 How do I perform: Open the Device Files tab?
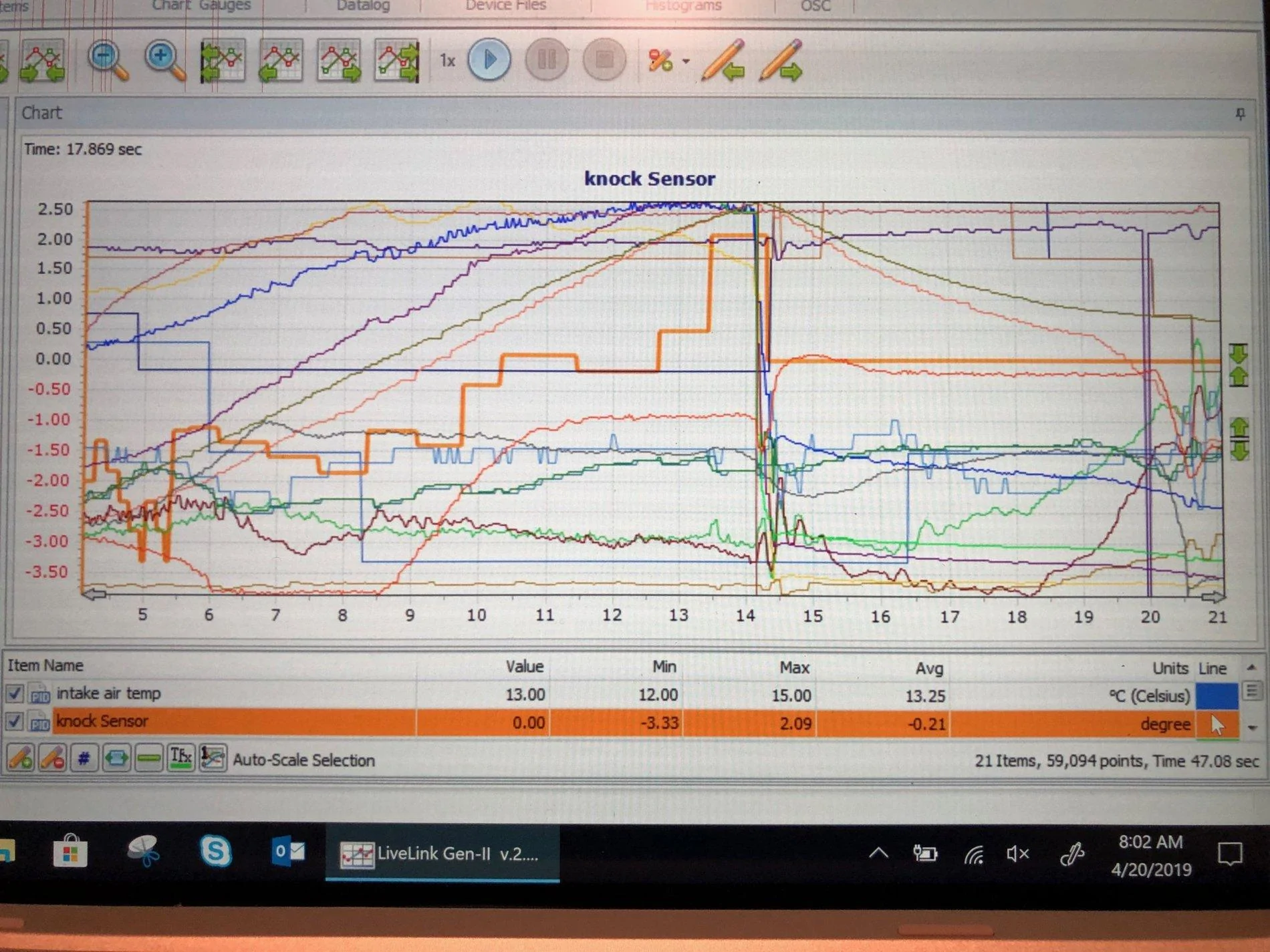coord(505,5)
